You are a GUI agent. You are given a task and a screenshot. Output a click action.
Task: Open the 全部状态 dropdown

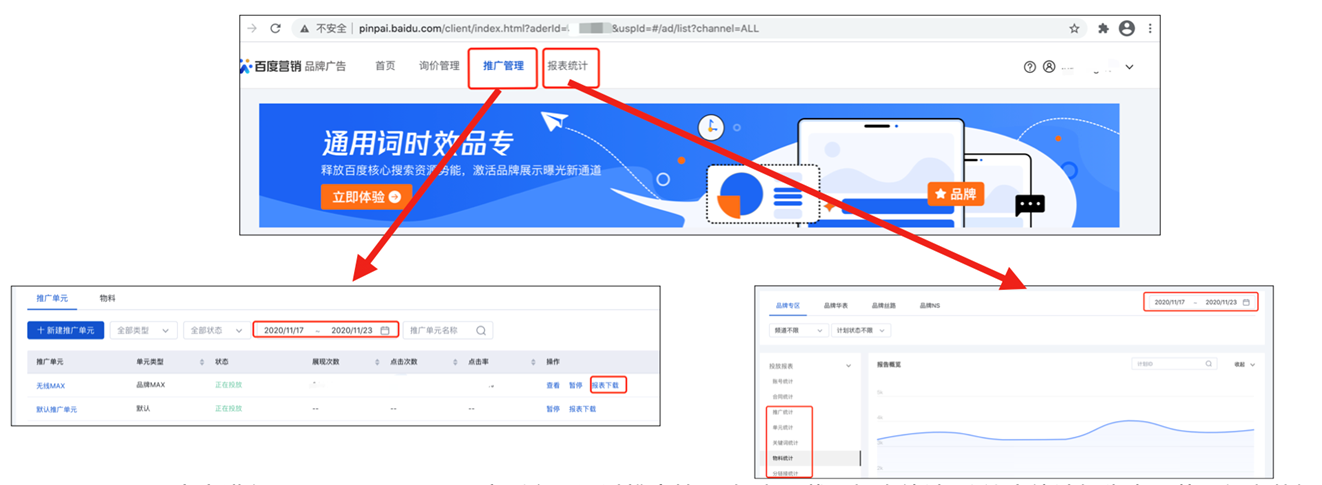[x=216, y=330]
